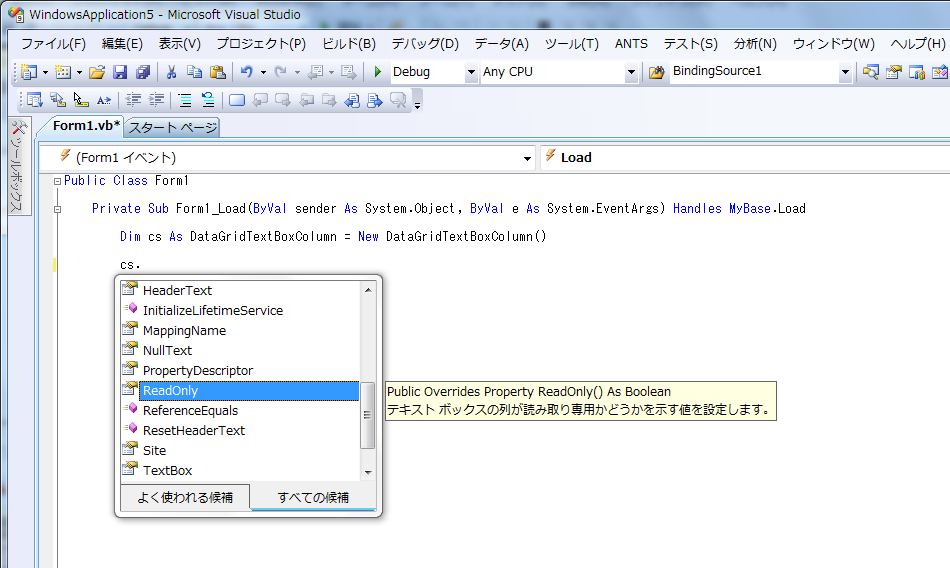Click the Display Word Completion icon
950x568 pixels.
pyautogui.click(x=104, y=100)
